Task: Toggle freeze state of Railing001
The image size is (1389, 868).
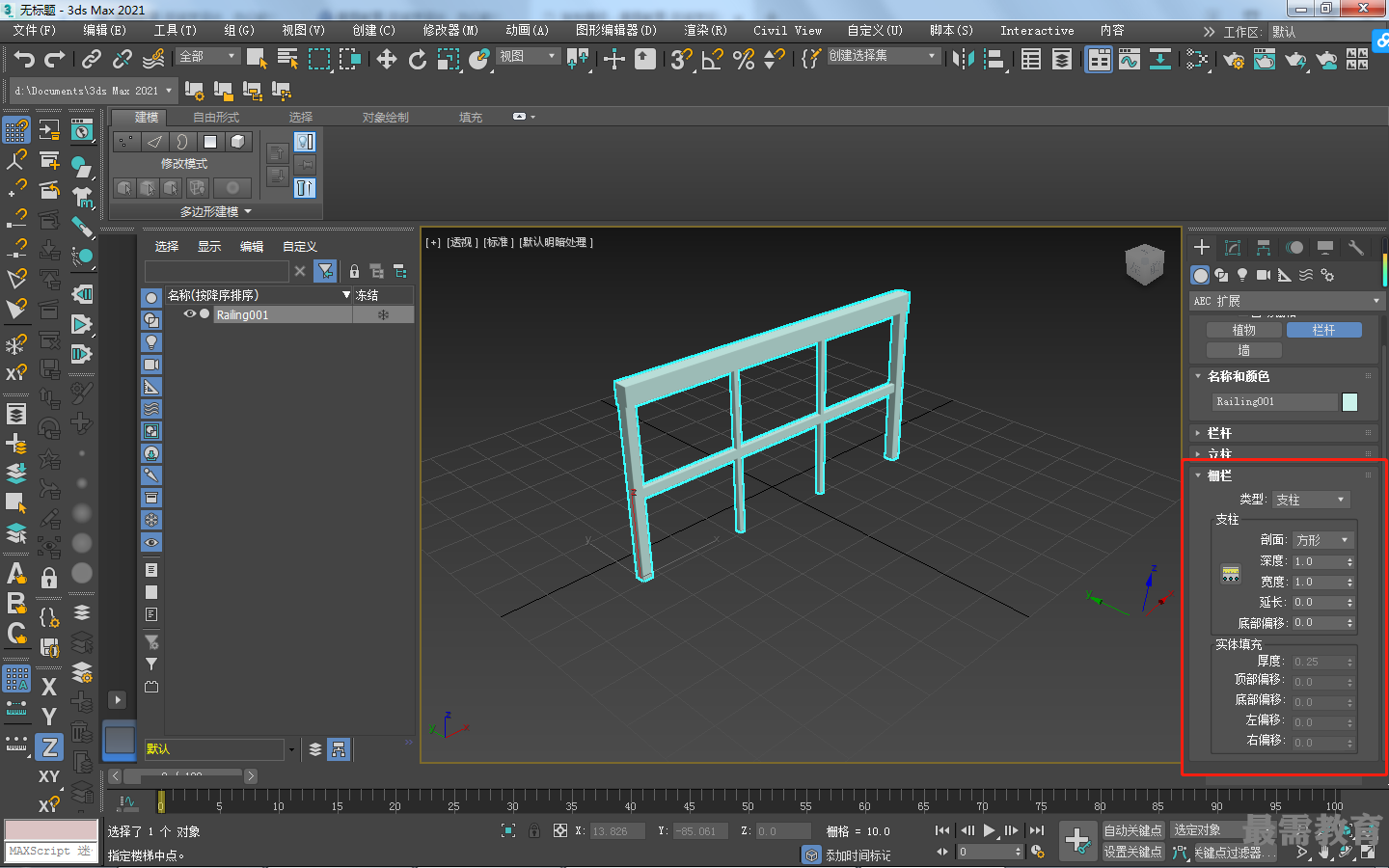Action: coord(383,314)
